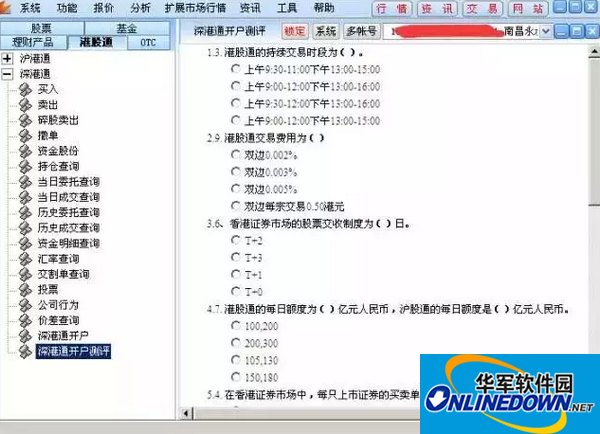The height and width of the screenshot is (434, 600).
Task: Choose 双边0.002% radio button
Action: tap(236, 155)
